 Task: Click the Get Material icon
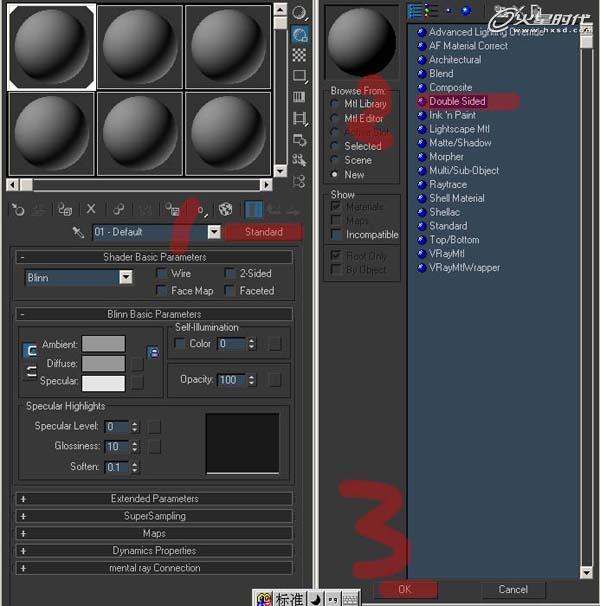click(x=18, y=210)
